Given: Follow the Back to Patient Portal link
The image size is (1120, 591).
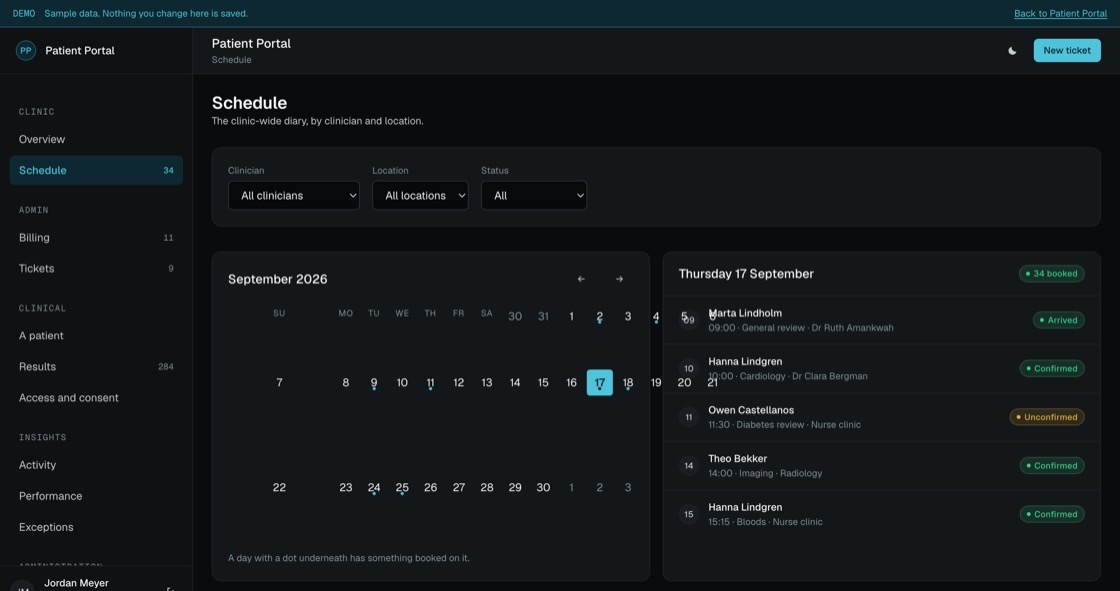Looking at the screenshot, I should coord(1060,14).
